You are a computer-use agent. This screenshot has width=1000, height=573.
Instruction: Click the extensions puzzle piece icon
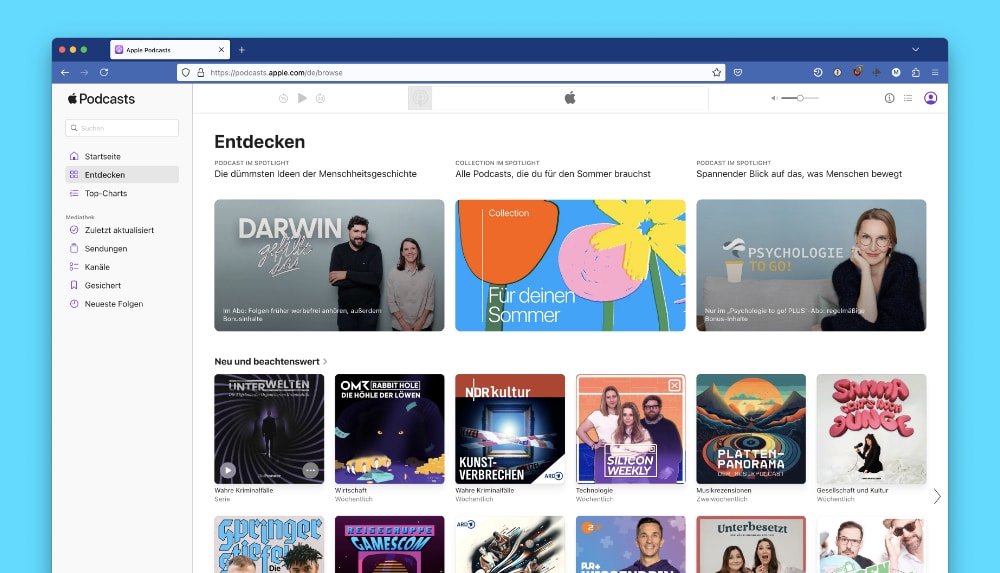(916, 73)
